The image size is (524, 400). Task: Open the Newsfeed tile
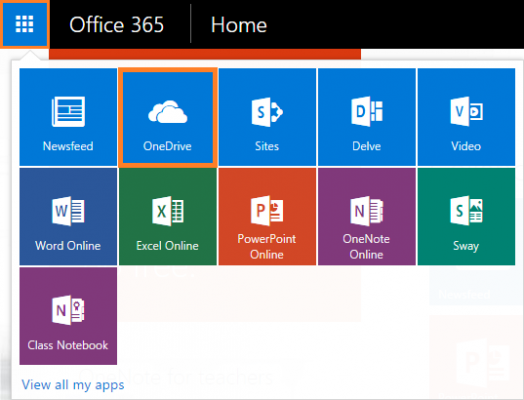[68, 117]
